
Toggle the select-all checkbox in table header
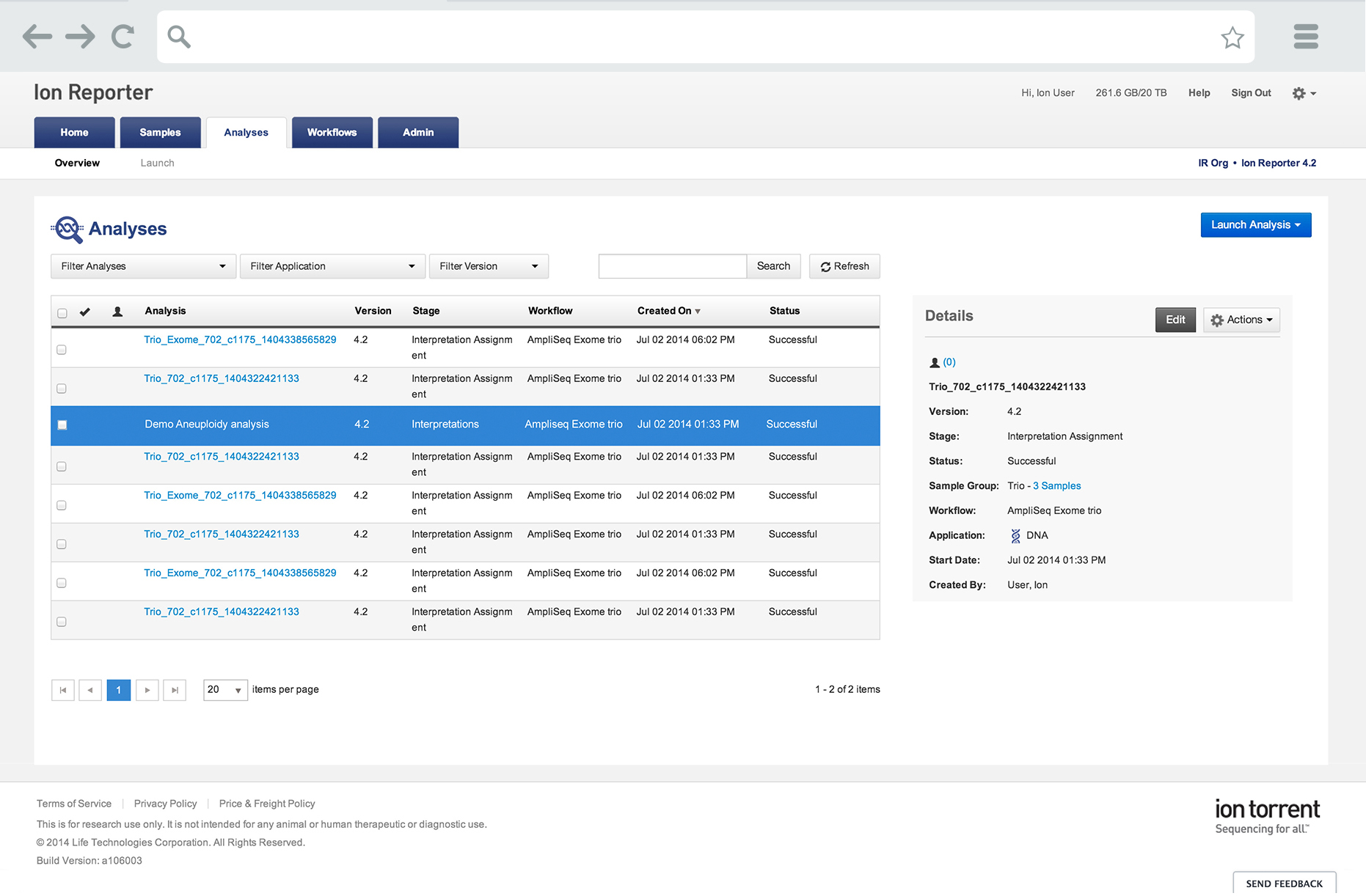tap(62, 313)
